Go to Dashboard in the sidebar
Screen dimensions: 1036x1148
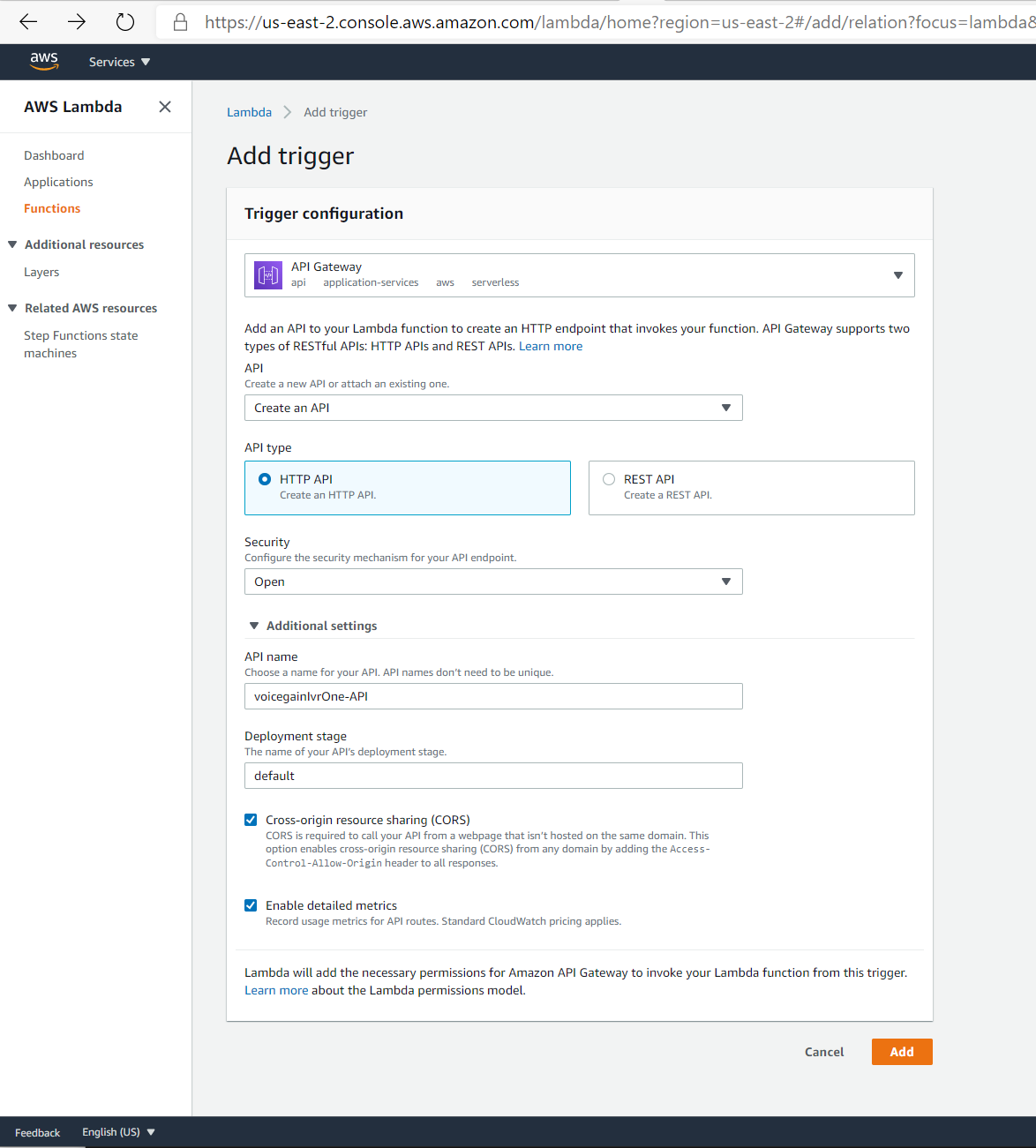coord(54,155)
